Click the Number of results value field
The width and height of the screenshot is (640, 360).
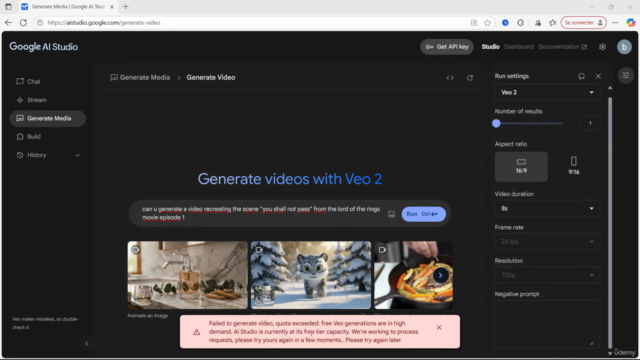[x=590, y=123]
